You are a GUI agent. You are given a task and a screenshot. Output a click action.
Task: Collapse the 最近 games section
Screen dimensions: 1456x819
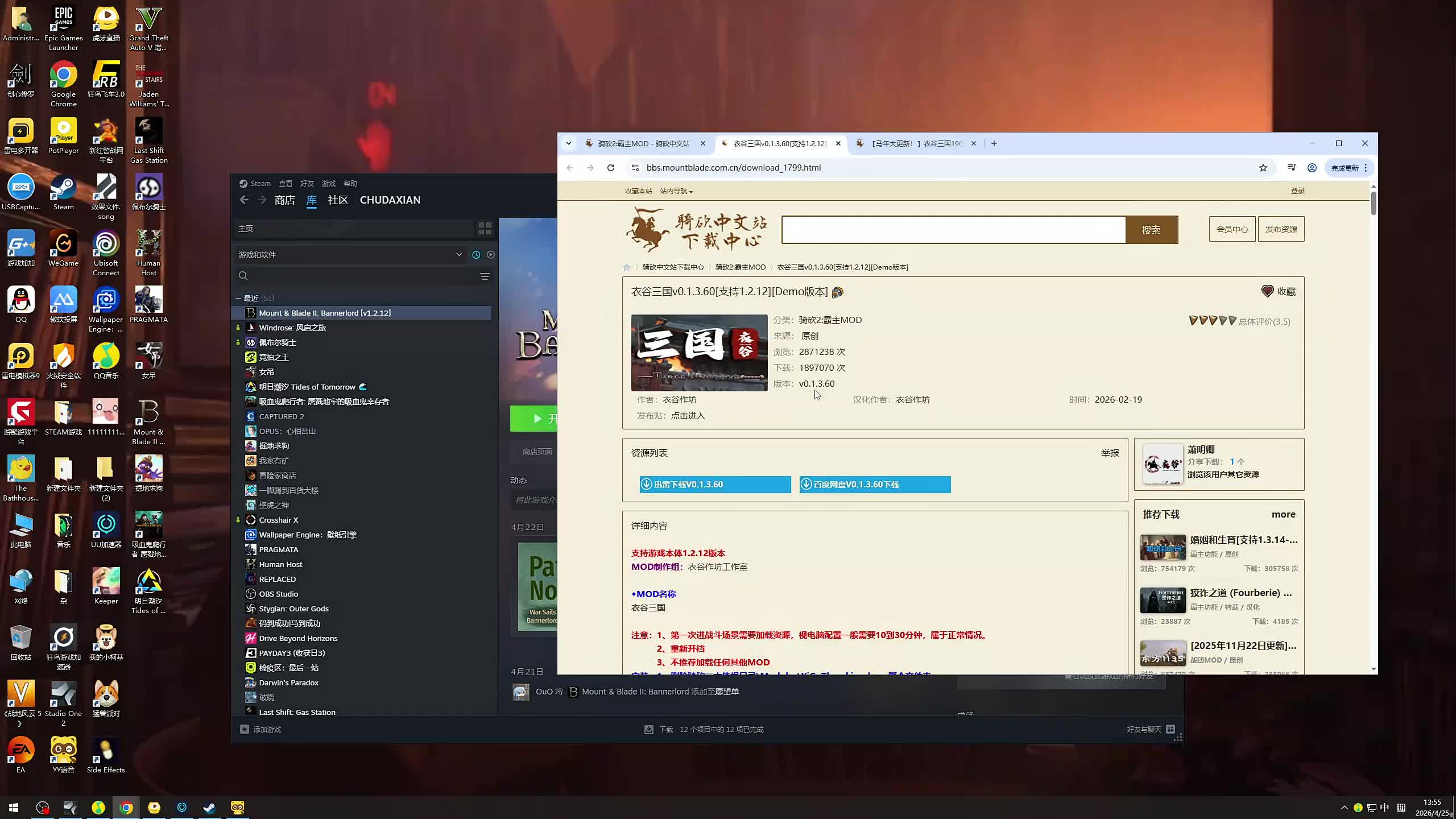pyautogui.click(x=238, y=298)
